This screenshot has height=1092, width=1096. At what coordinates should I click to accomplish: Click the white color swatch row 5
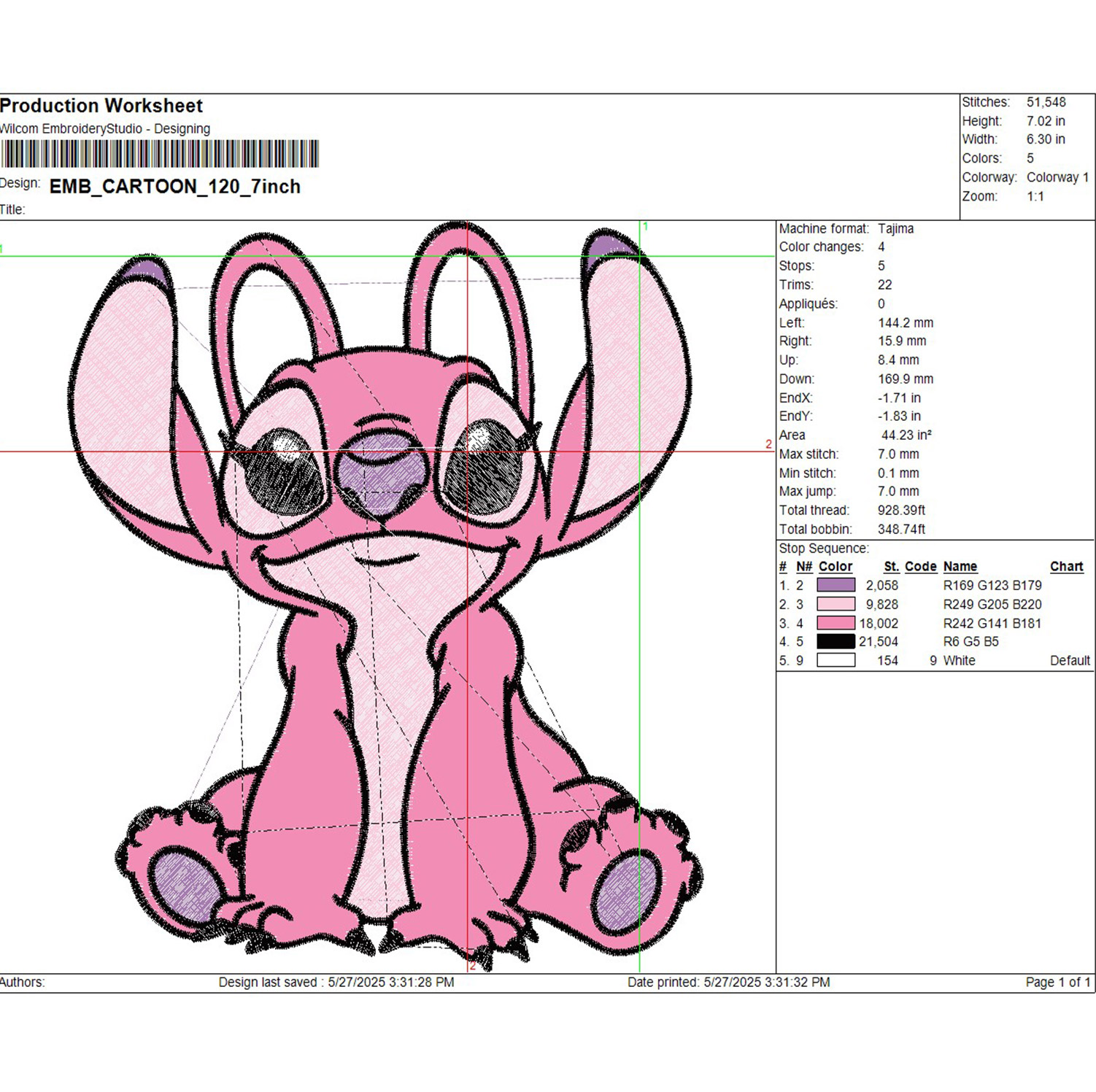pyautogui.click(x=835, y=660)
